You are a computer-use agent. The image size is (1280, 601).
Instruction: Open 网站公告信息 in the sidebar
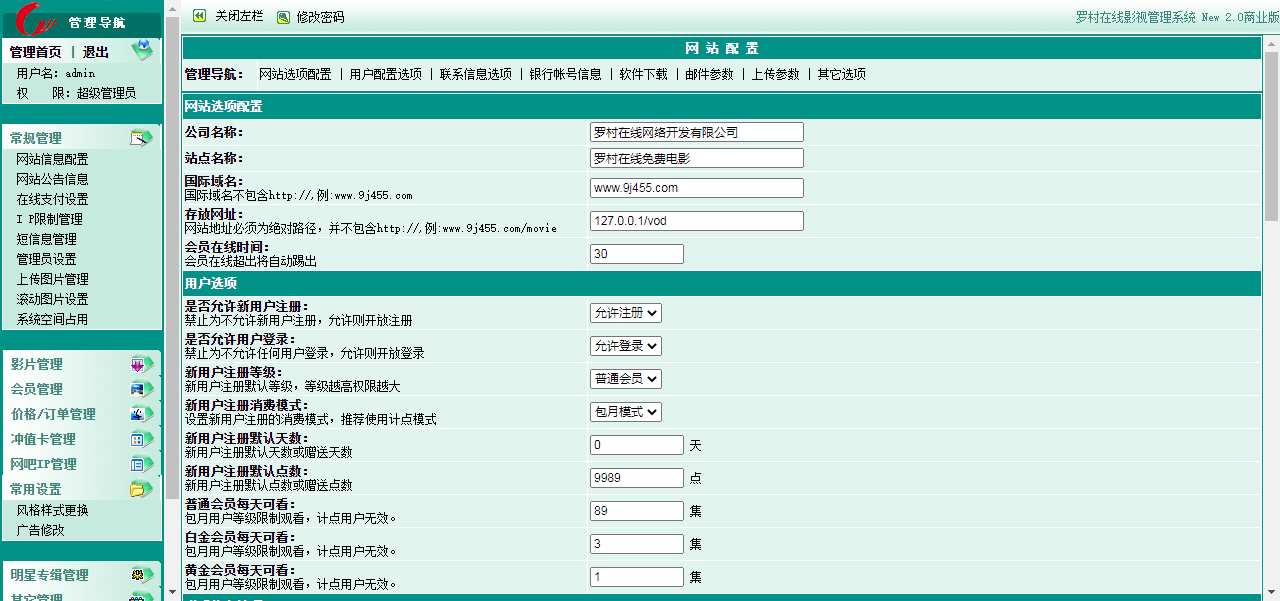[52, 179]
